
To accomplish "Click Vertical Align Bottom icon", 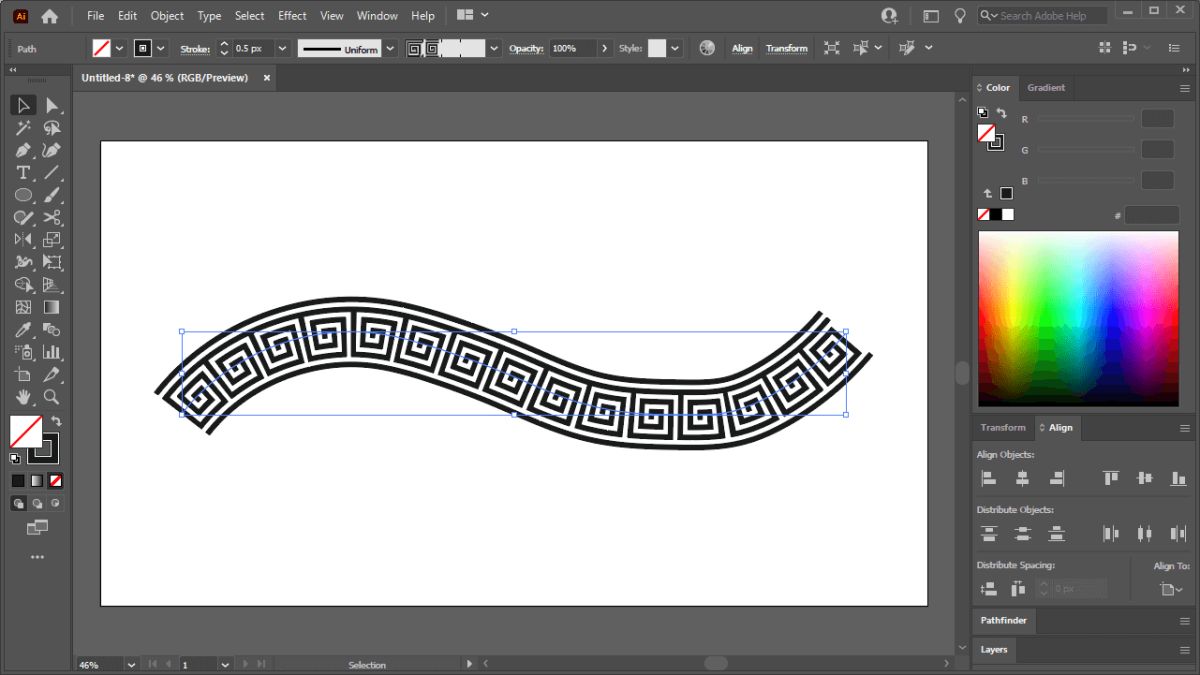I will (1178, 479).
